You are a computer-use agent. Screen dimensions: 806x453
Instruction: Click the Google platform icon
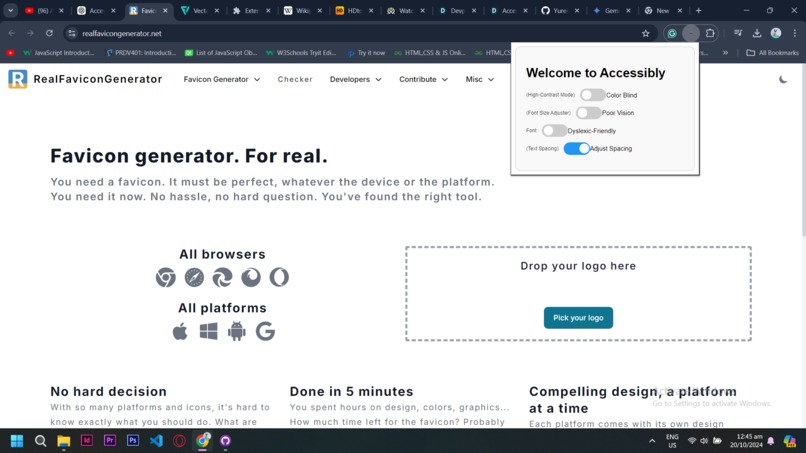pos(265,332)
